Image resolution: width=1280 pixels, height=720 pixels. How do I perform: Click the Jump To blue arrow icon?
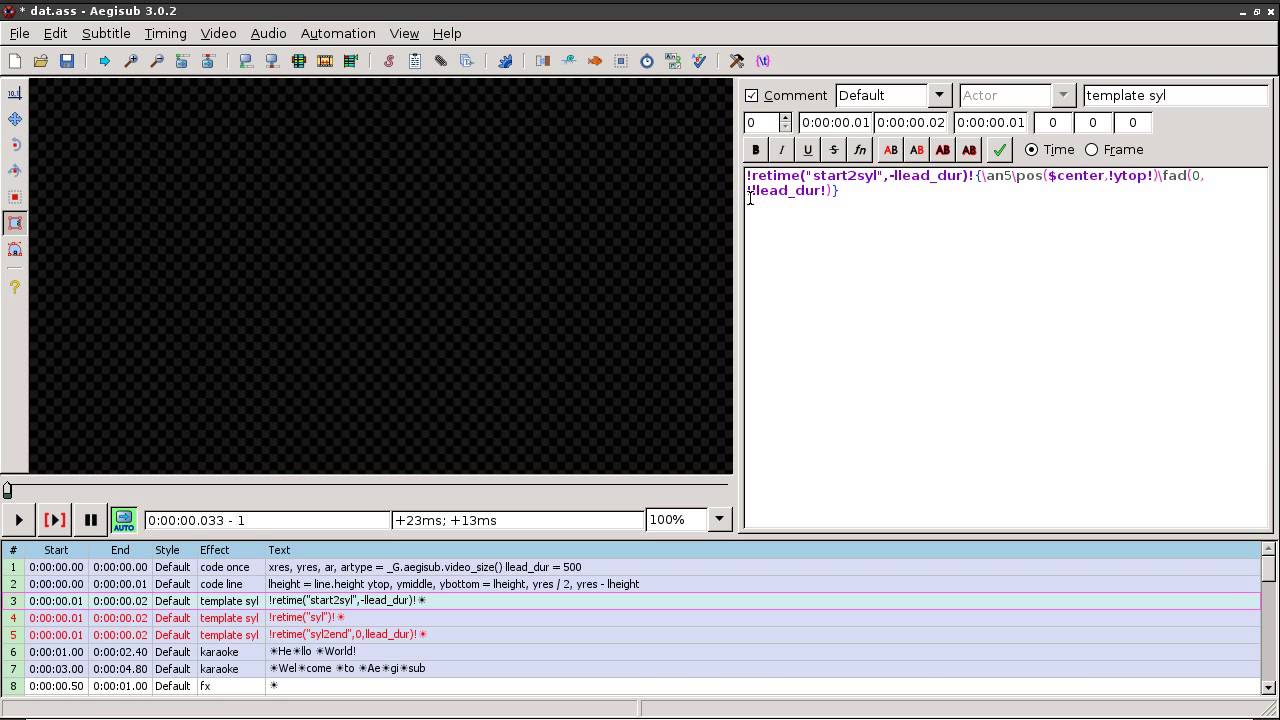coord(104,61)
